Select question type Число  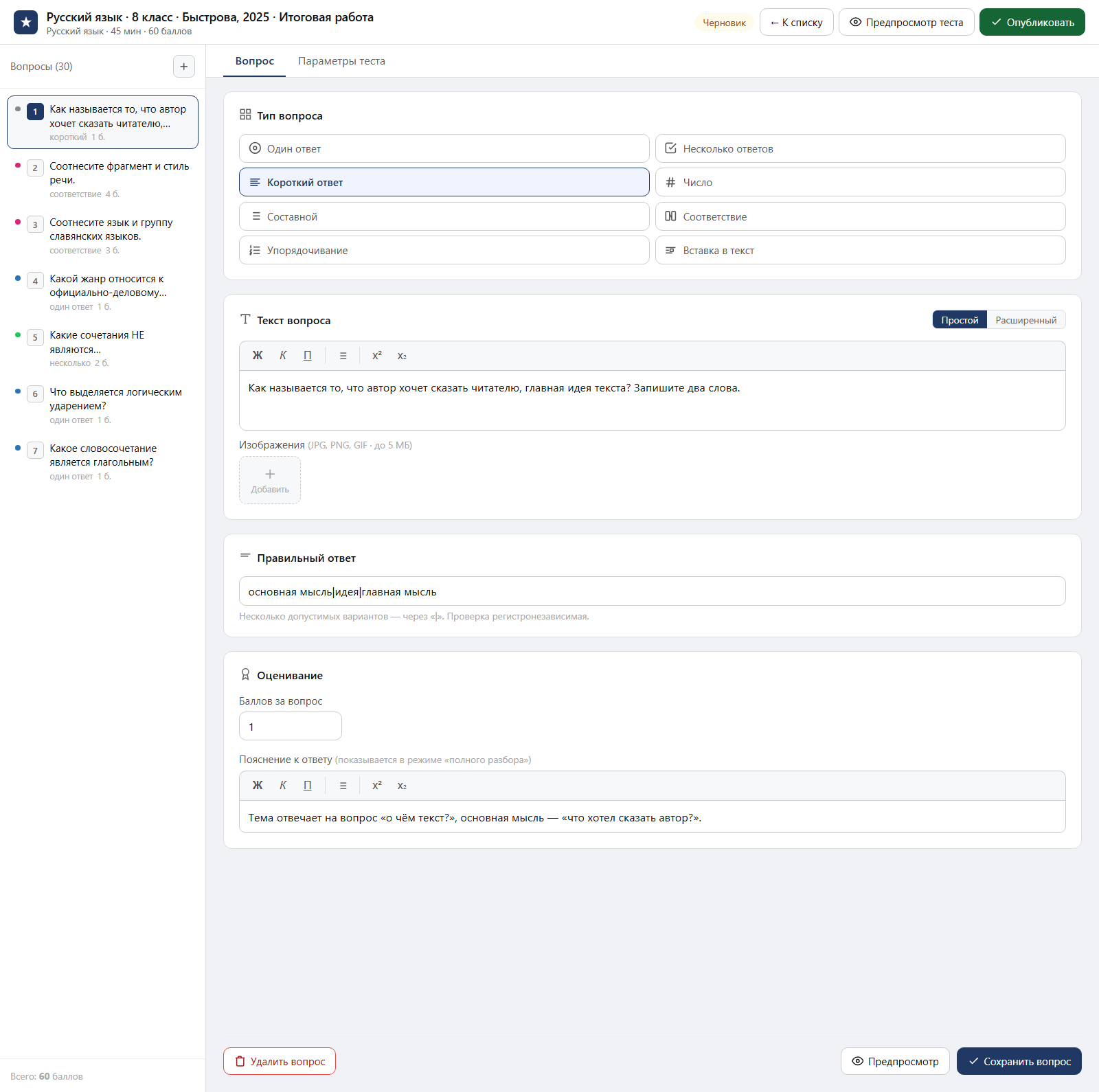tap(861, 182)
